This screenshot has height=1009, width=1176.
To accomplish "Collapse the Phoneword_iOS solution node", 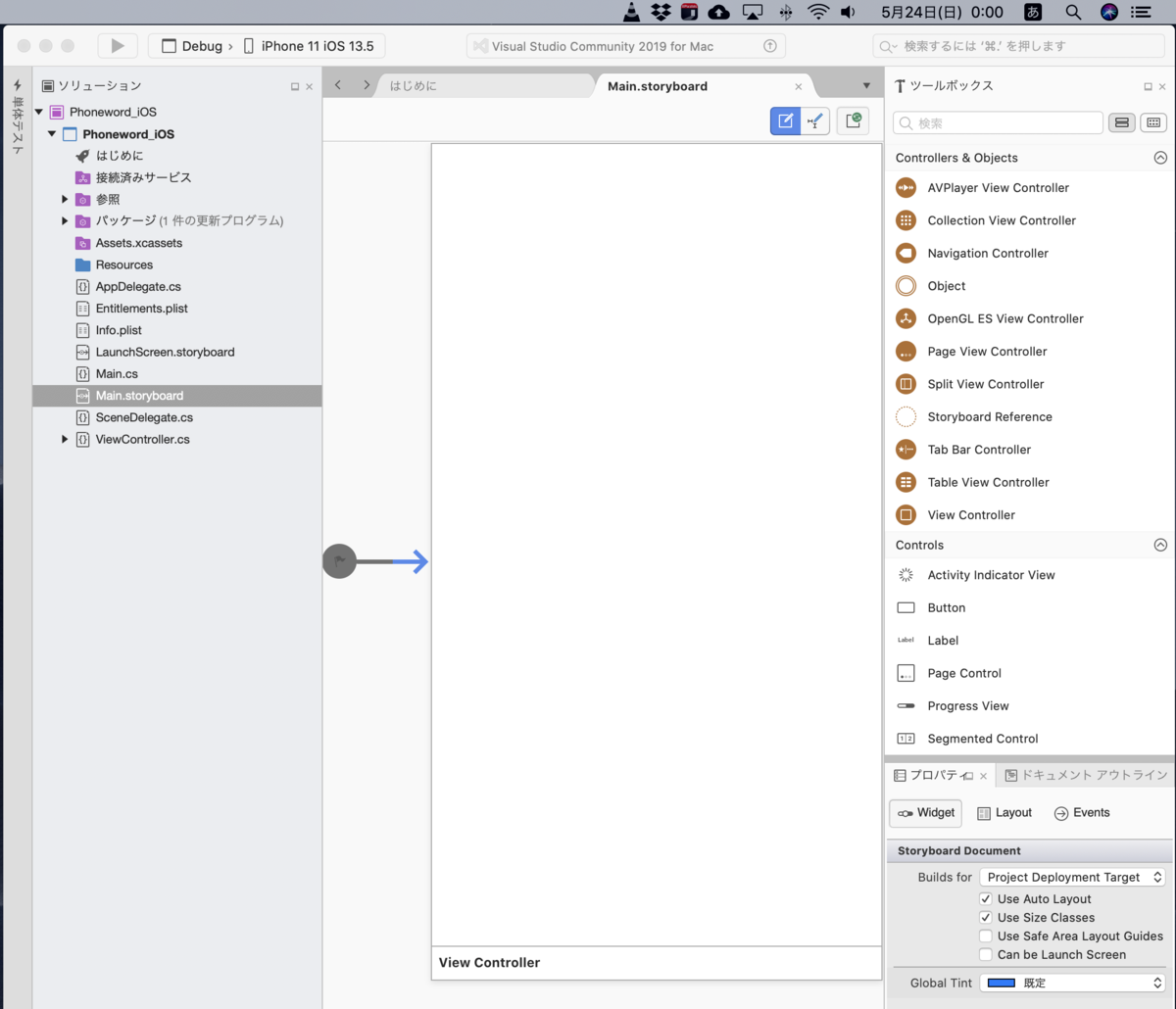I will [39, 112].
